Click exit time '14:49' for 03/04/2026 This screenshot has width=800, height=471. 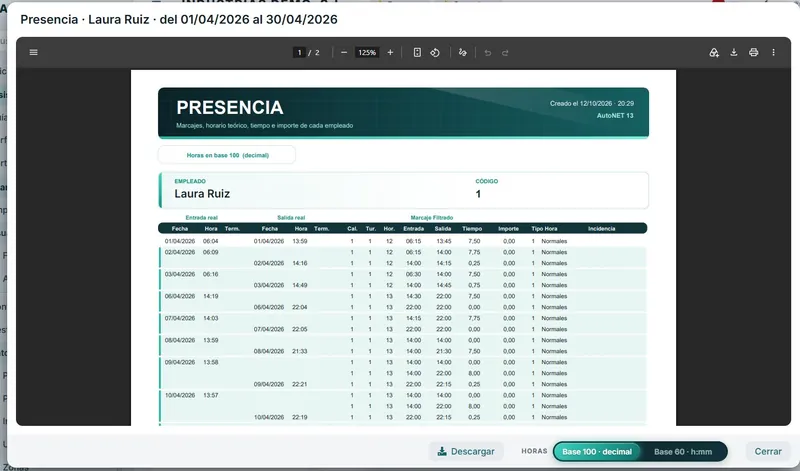point(300,285)
